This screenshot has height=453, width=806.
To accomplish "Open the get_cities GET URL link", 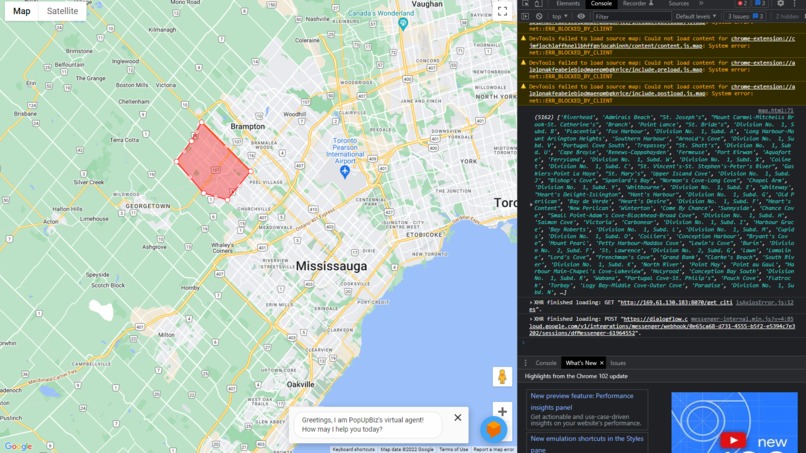I will pyautogui.click(x=674, y=303).
